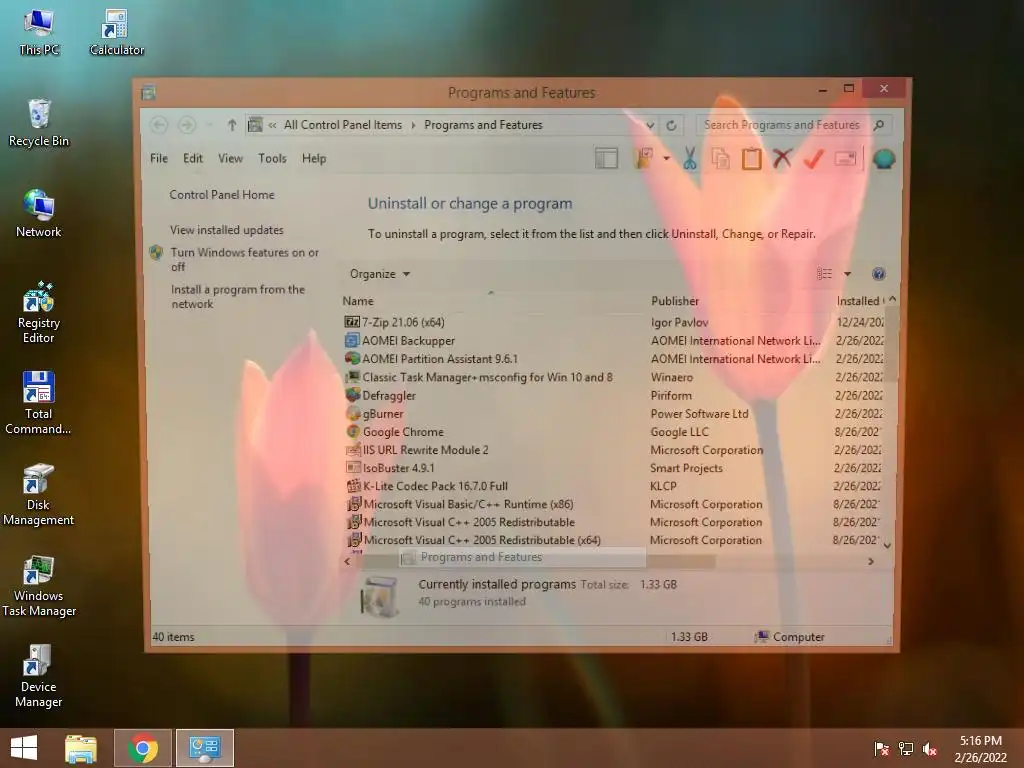The image size is (1024, 768).
Task: Select Disk Management desktop icon
Action: tap(39, 495)
